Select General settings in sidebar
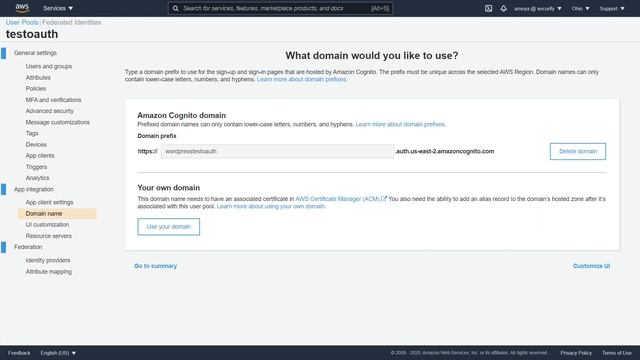 pos(35,53)
